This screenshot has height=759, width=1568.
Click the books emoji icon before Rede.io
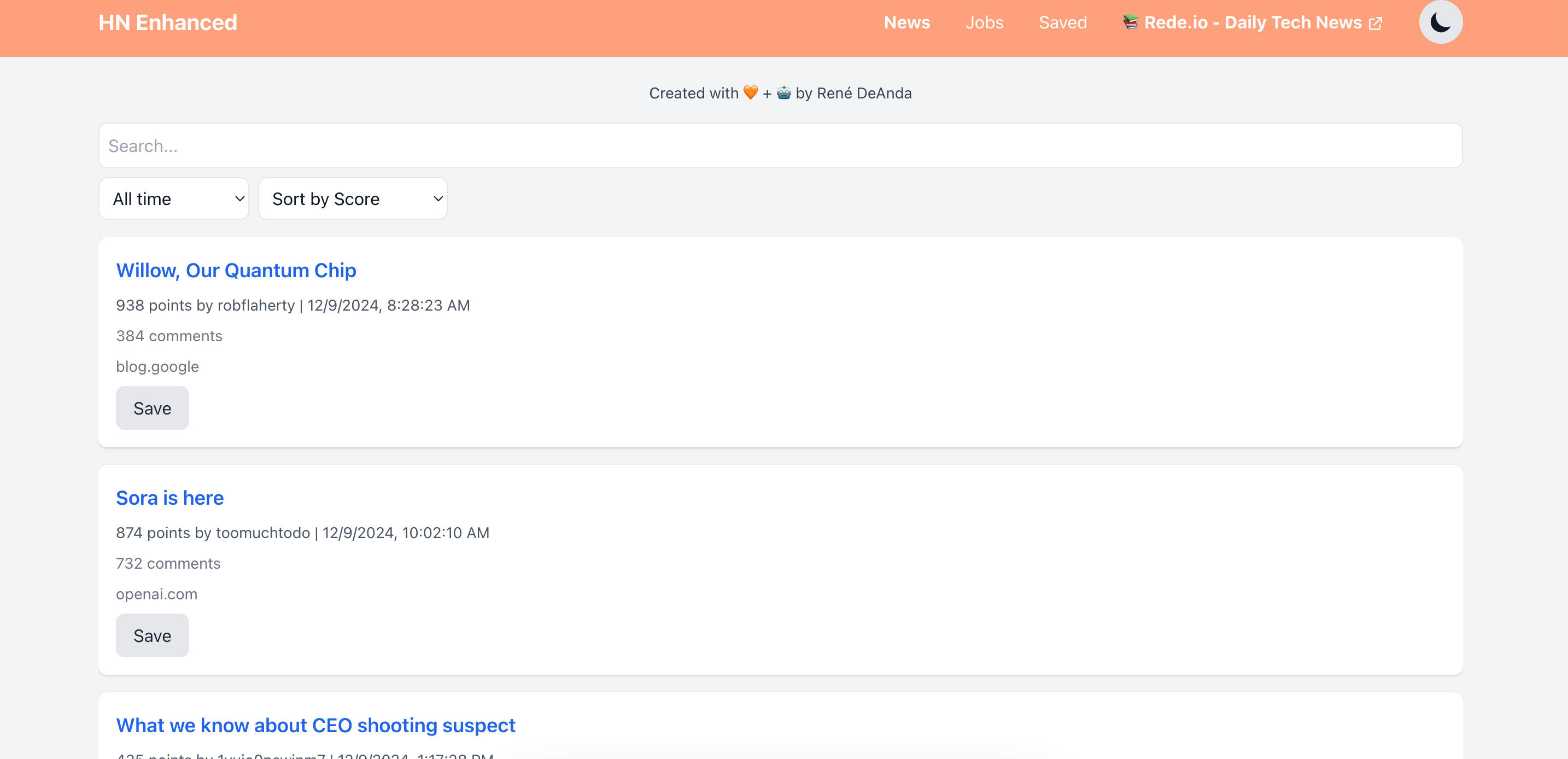(1130, 22)
